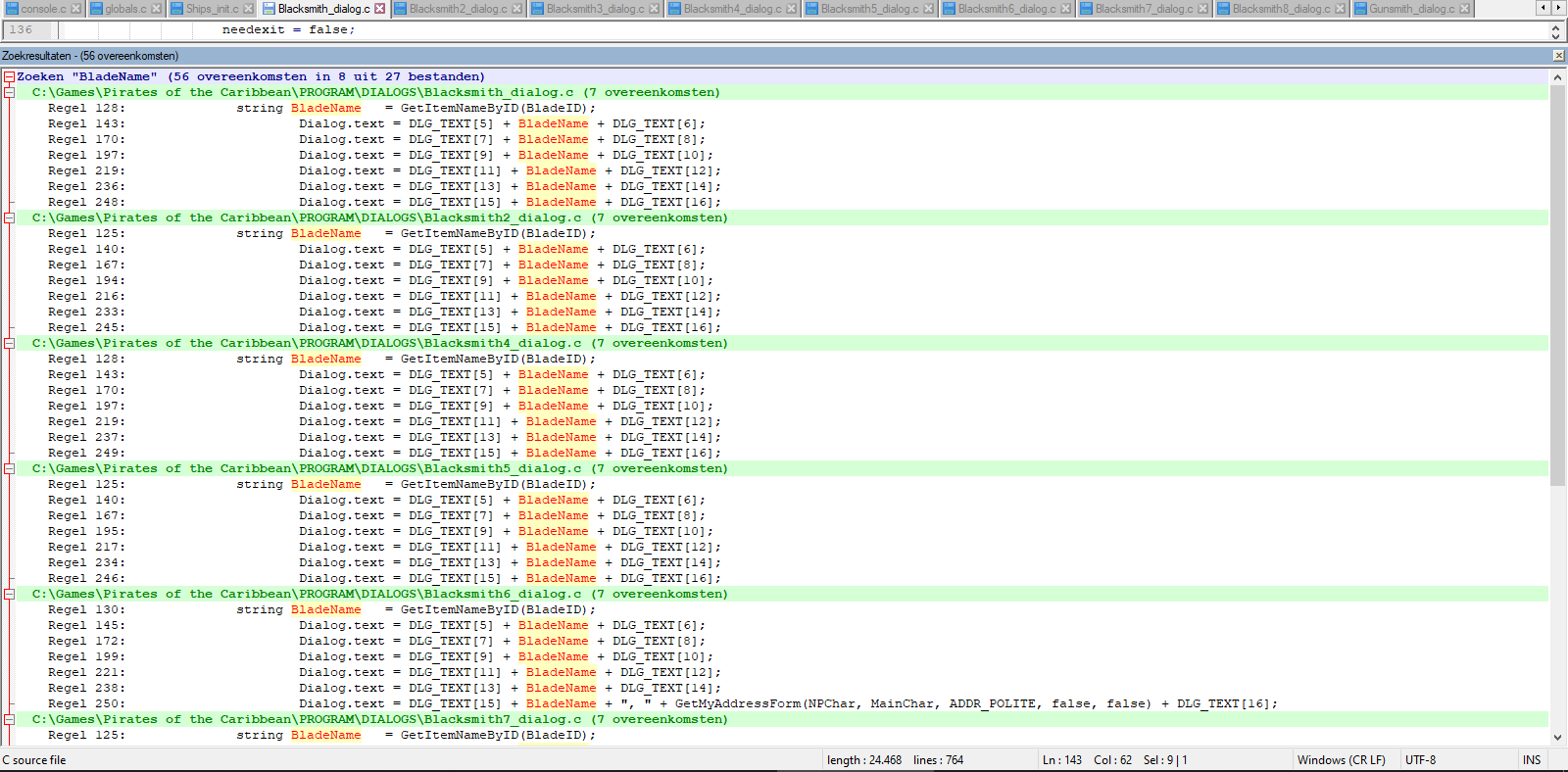
Task: Collapse the Blacksmith2_dialog.c results group
Action: point(9,217)
